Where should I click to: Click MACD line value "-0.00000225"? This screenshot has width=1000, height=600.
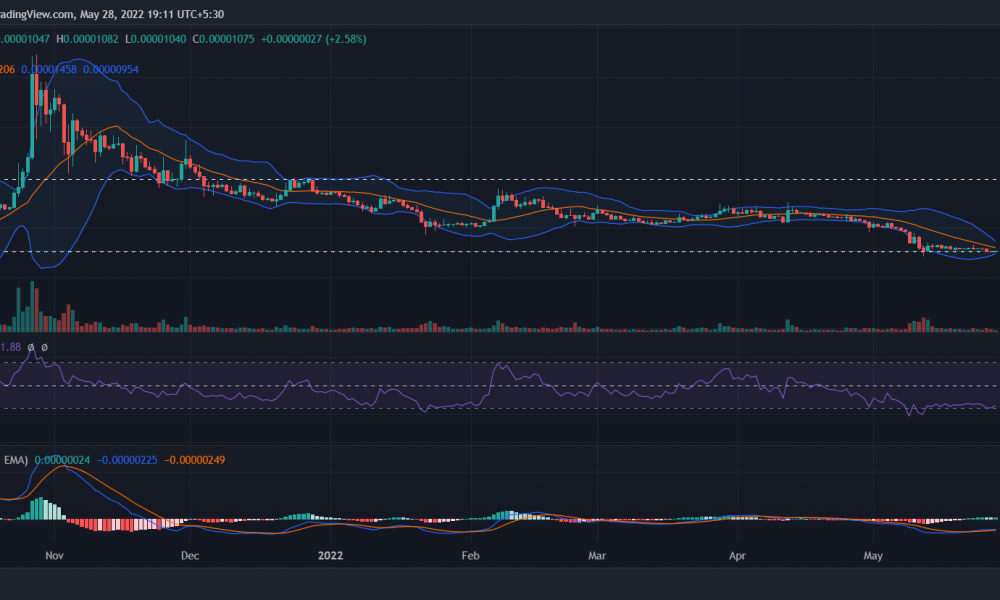point(127,460)
